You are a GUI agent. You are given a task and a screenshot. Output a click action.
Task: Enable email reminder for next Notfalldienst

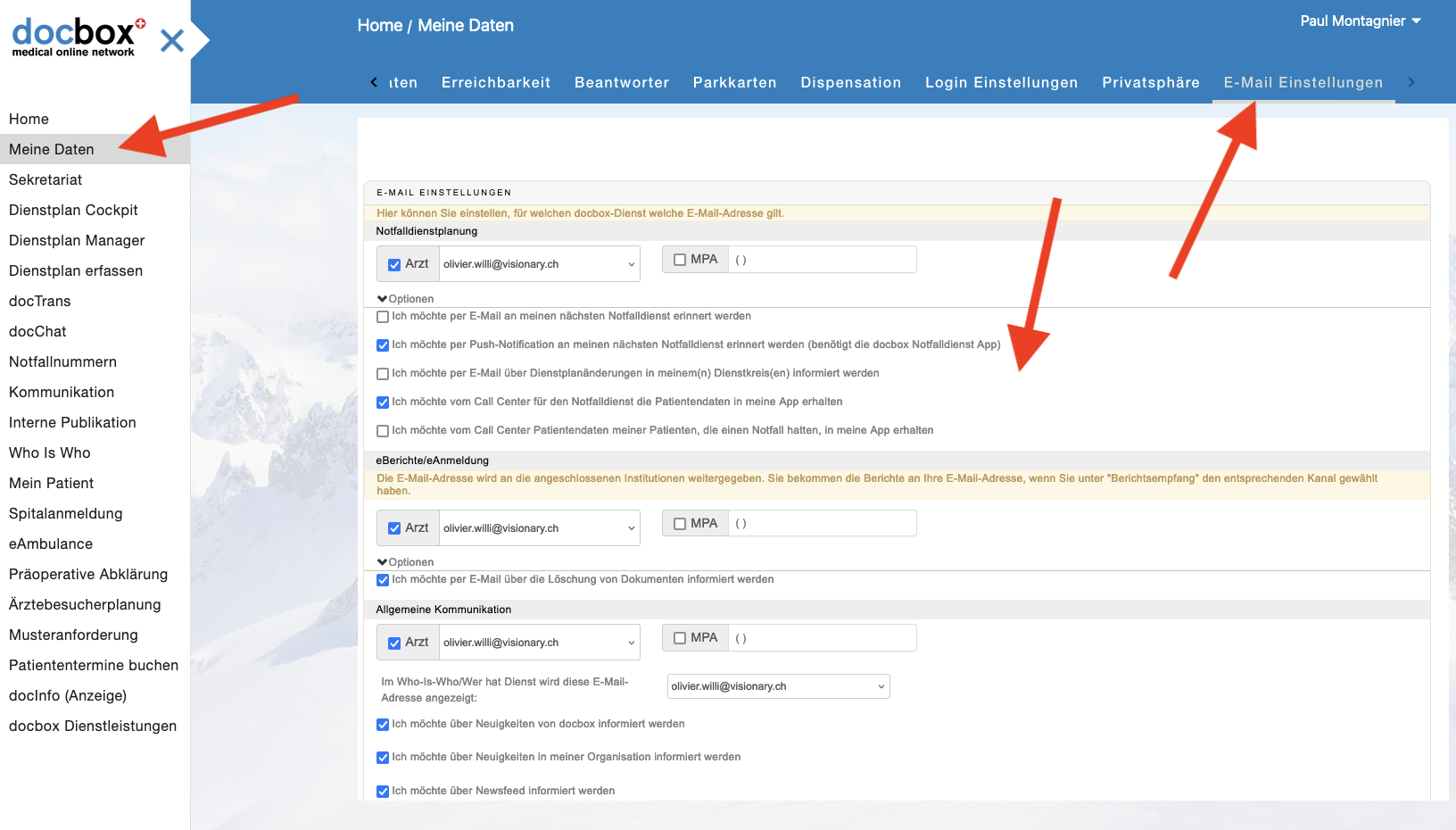point(383,317)
